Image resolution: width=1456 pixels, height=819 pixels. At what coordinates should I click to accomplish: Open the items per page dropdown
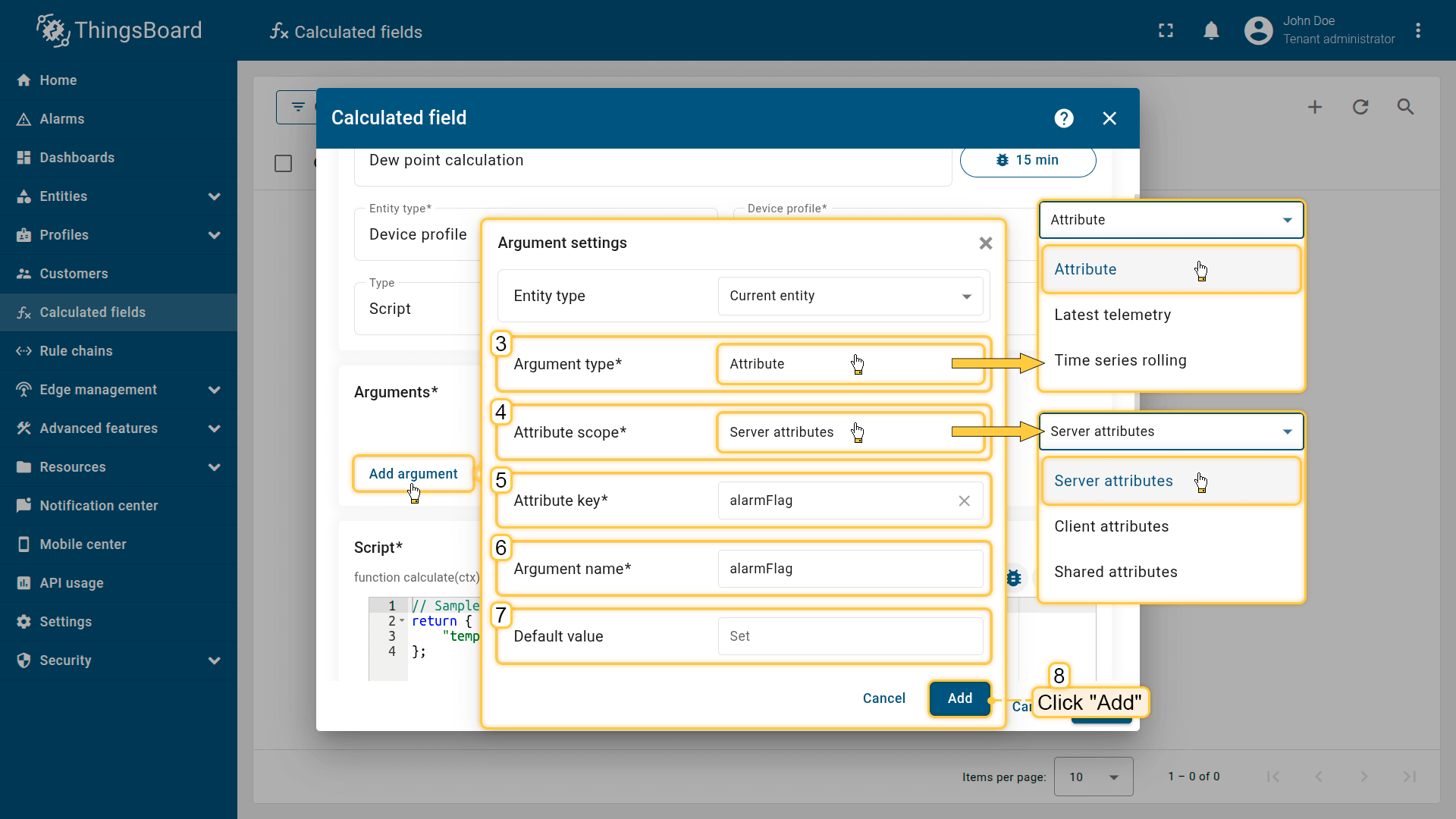[1093, 777]
